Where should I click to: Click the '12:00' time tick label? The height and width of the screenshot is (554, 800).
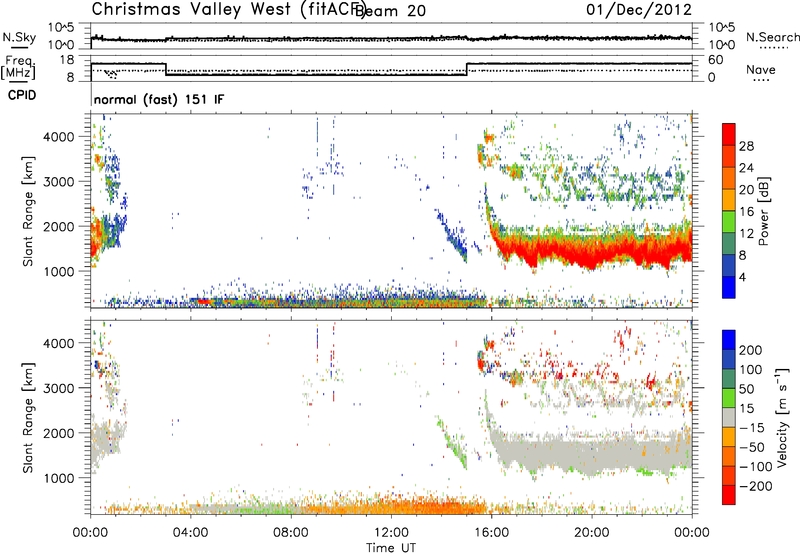tap(391, 533)
